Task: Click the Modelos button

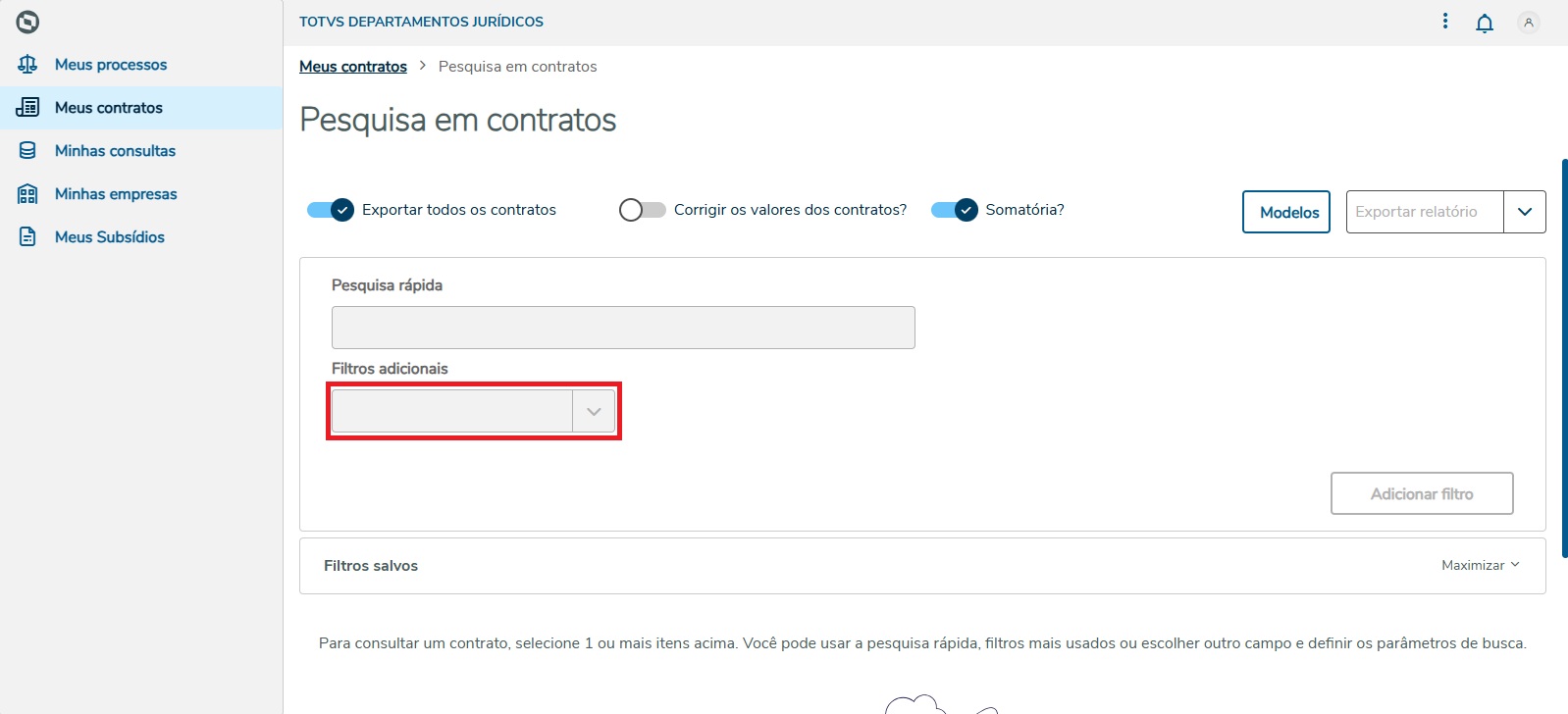Action: [1286, 212]
